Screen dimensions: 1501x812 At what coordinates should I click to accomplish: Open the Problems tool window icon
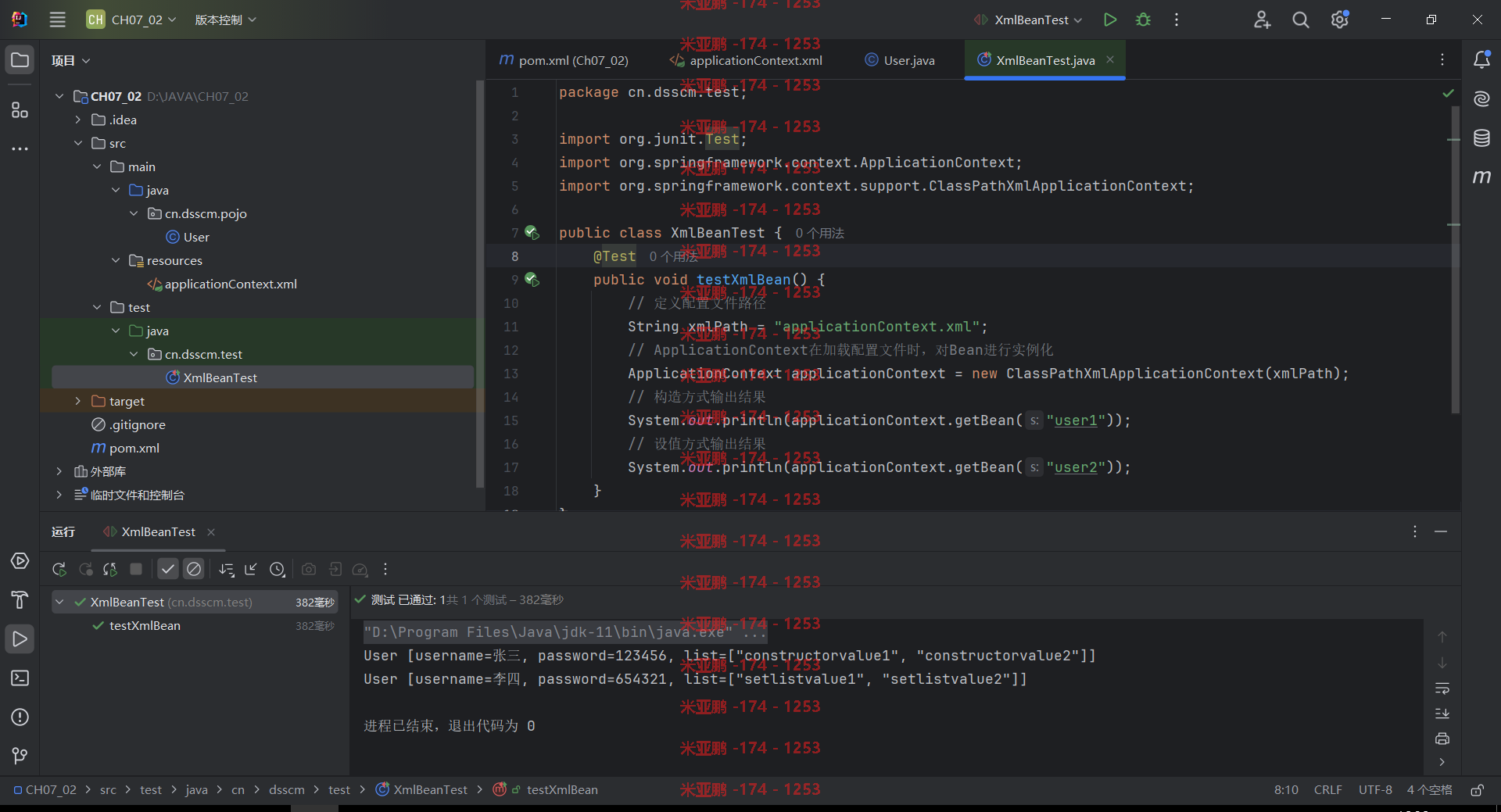(x=20, y=717)
